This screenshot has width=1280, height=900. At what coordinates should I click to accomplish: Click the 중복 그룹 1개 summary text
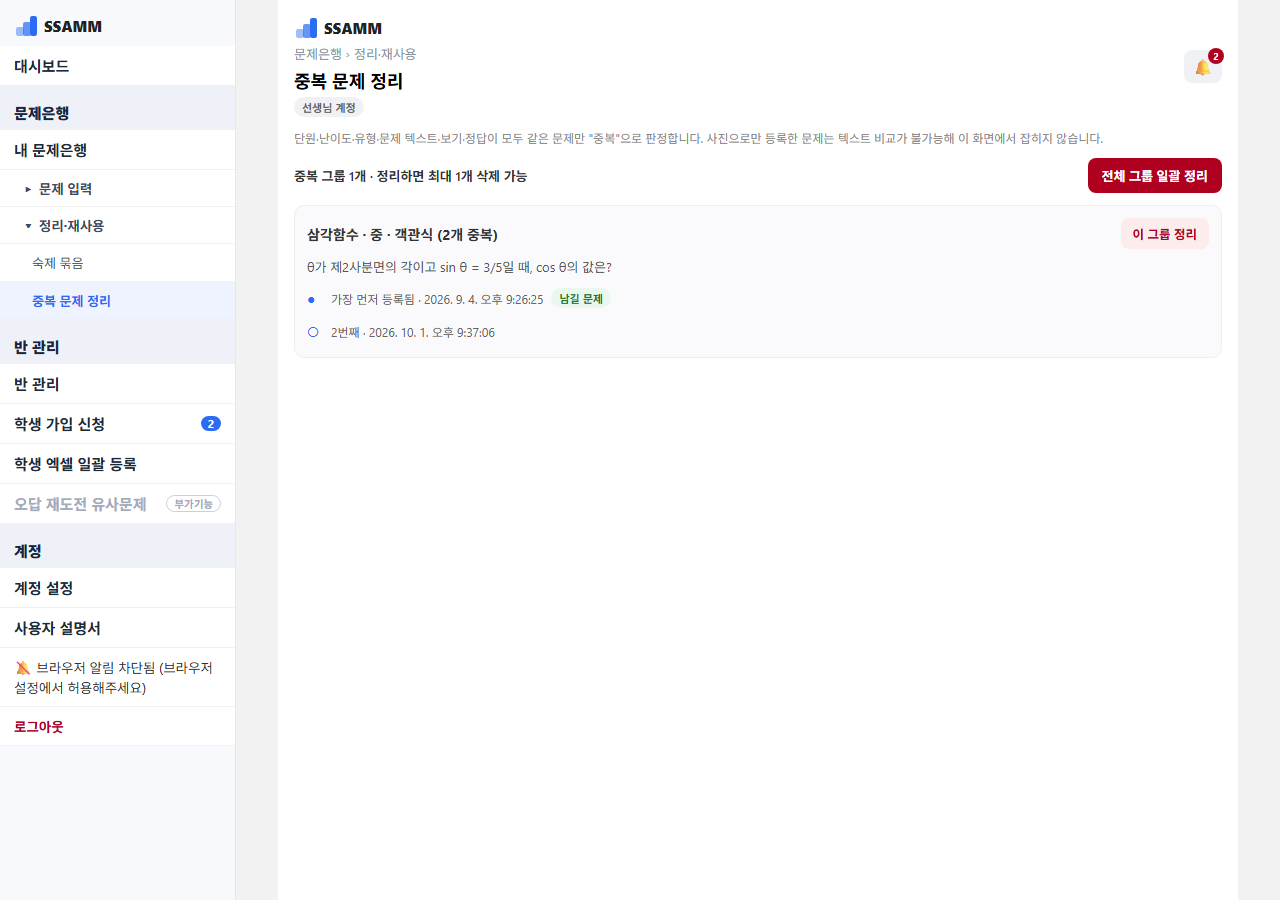[x=411, y=176]
